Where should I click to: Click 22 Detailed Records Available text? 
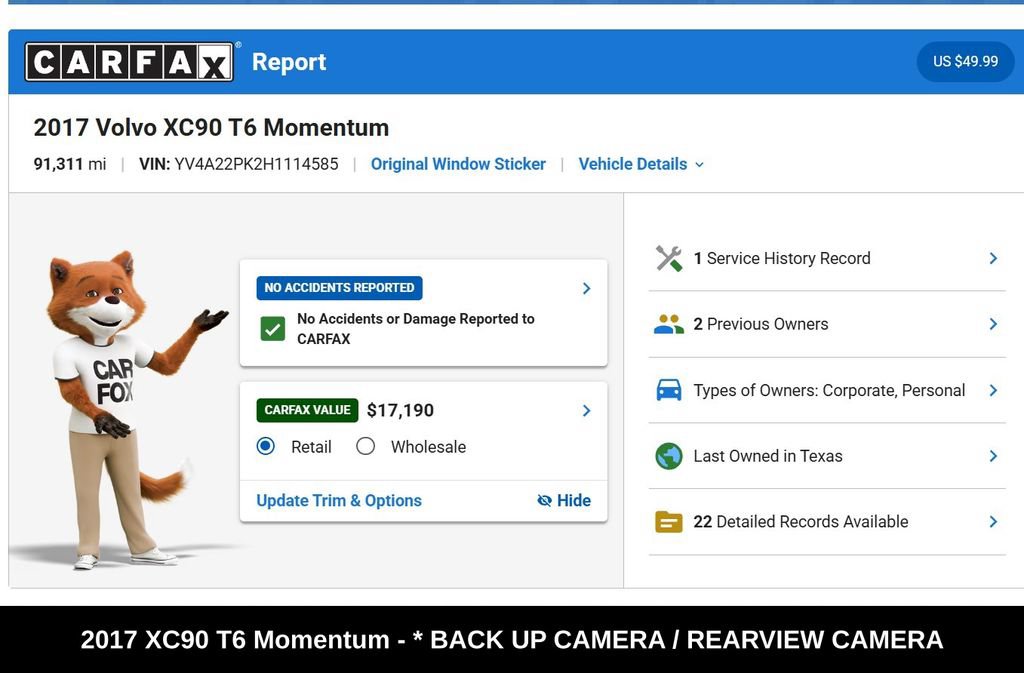801,522
